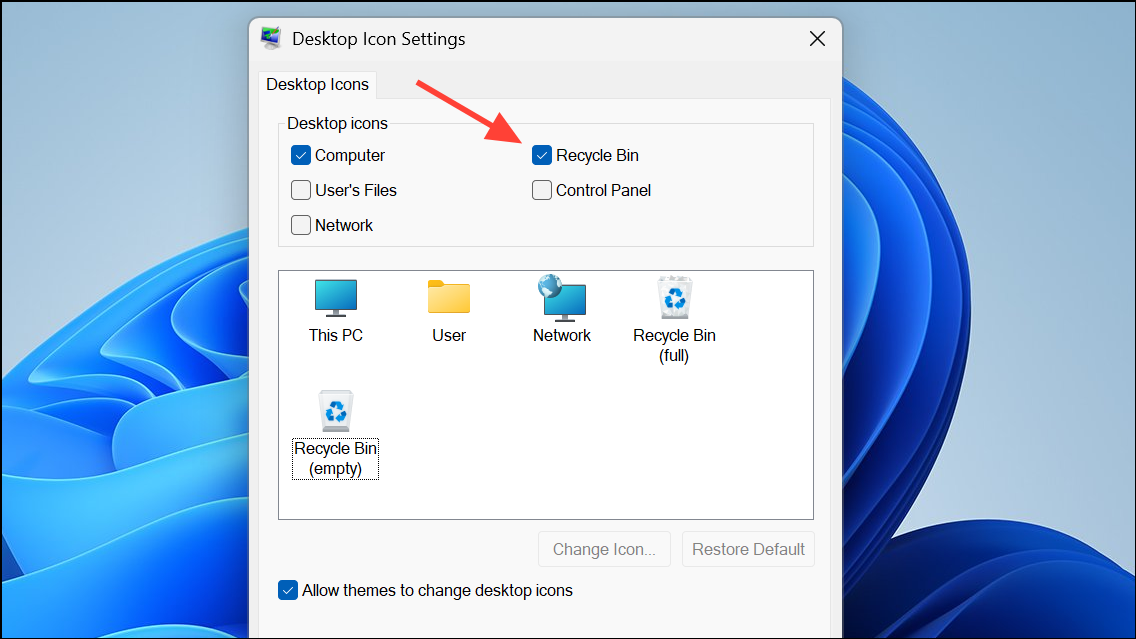Image resolution: width=1136 pixels, height=639 pixels.
Task: Click the Change Icon... button
Action: pyautogui.click(x=604, y=549)
